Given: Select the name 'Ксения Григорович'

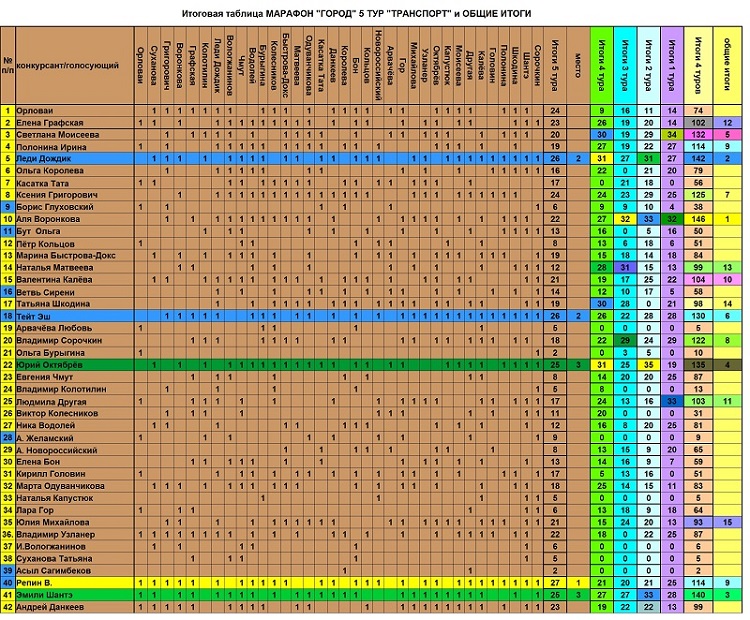Looking at the screenshot, I should [x=57, y=195].
